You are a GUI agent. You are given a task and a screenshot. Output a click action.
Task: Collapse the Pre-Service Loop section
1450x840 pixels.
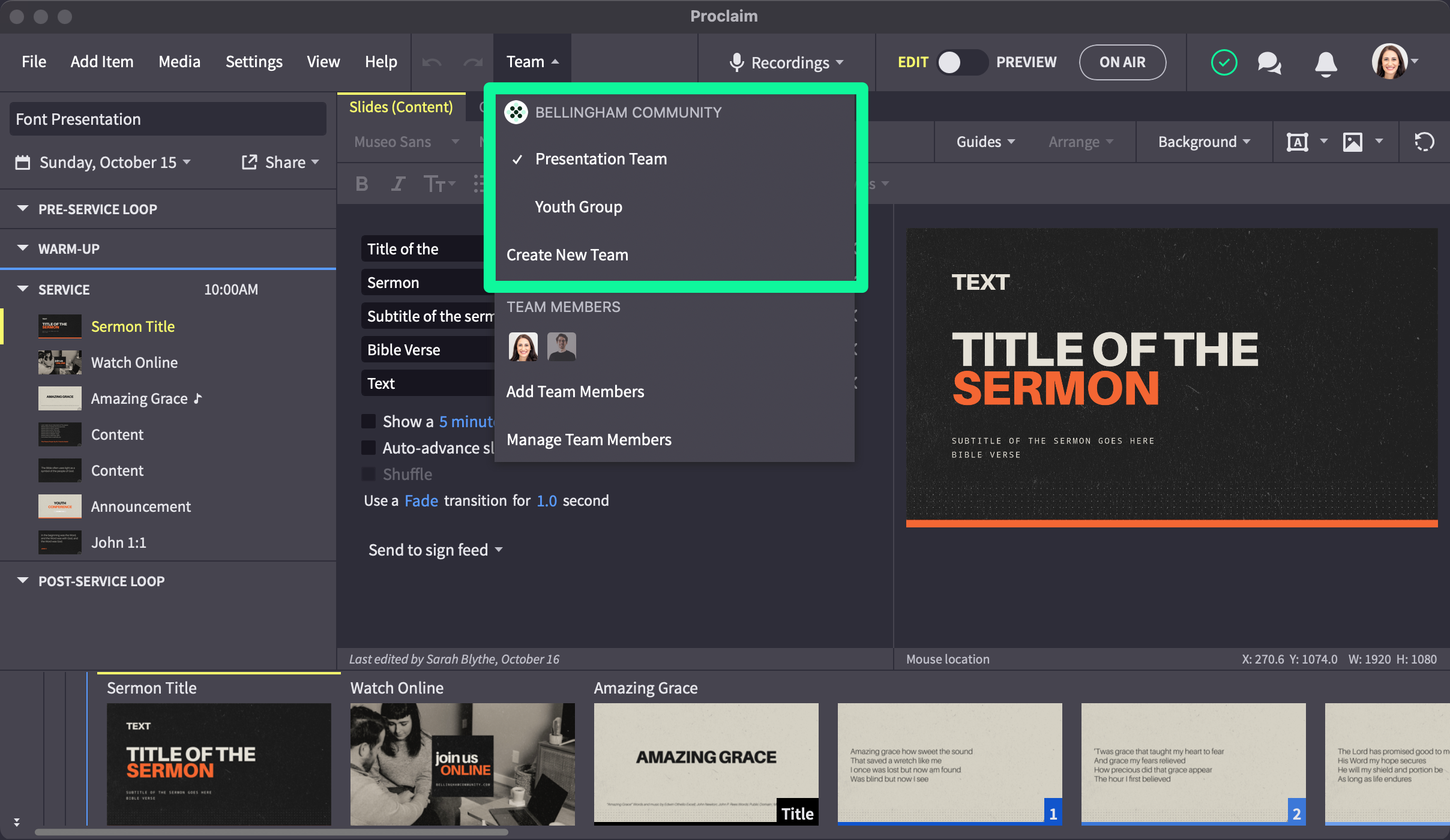pyautogui.click(x=23, y=209)
